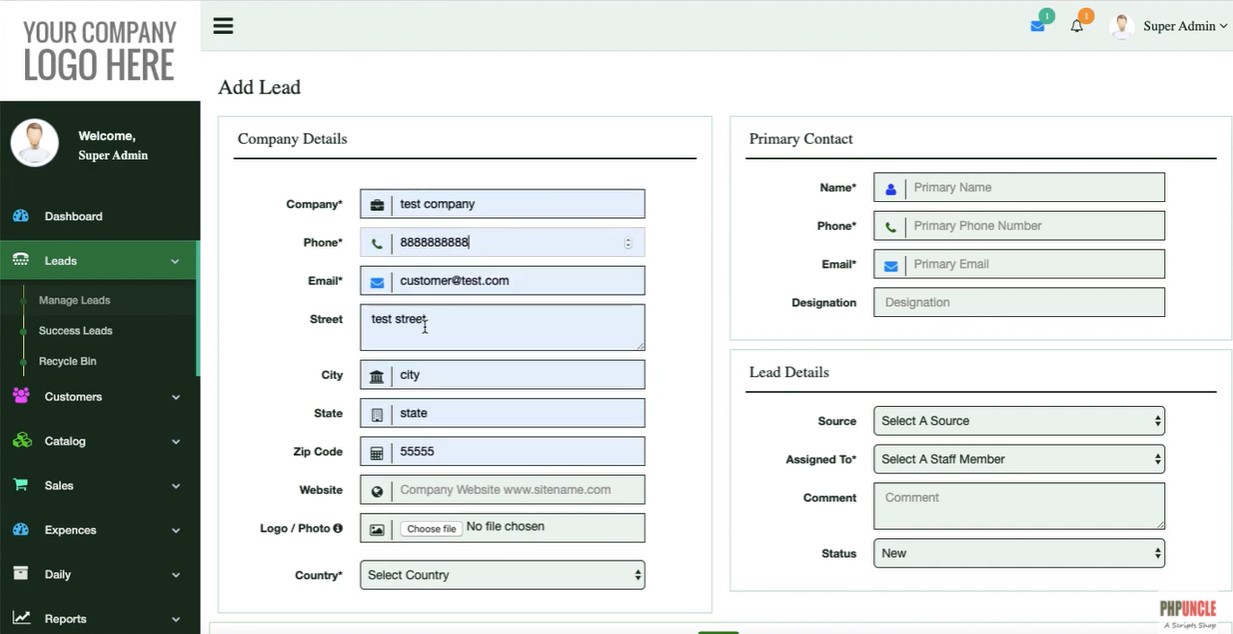This screenshot has width=1233, height=634.
Task: Open the notifications bell icon
Action: coord(1077,26)
